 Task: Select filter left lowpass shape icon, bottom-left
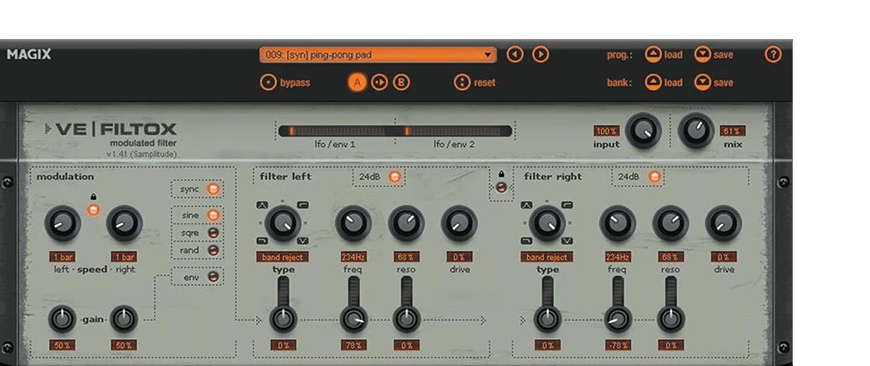(x=262, y=241)
